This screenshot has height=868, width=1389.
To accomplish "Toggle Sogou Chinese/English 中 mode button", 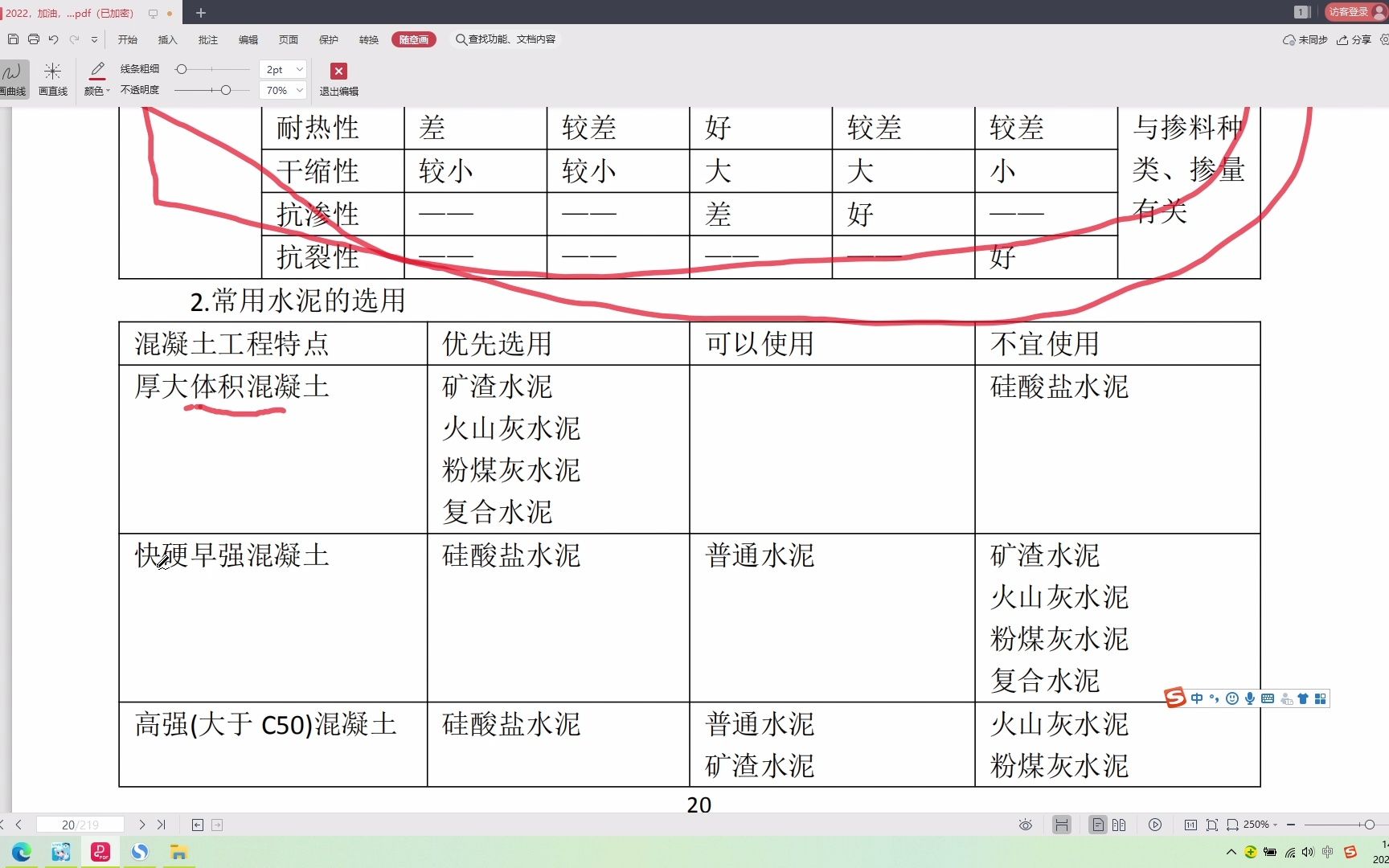I will point(1197,698).
